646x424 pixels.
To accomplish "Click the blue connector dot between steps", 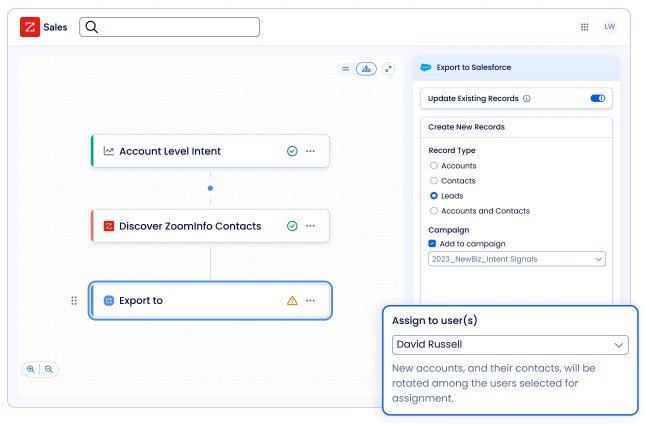I will point(210,188).
